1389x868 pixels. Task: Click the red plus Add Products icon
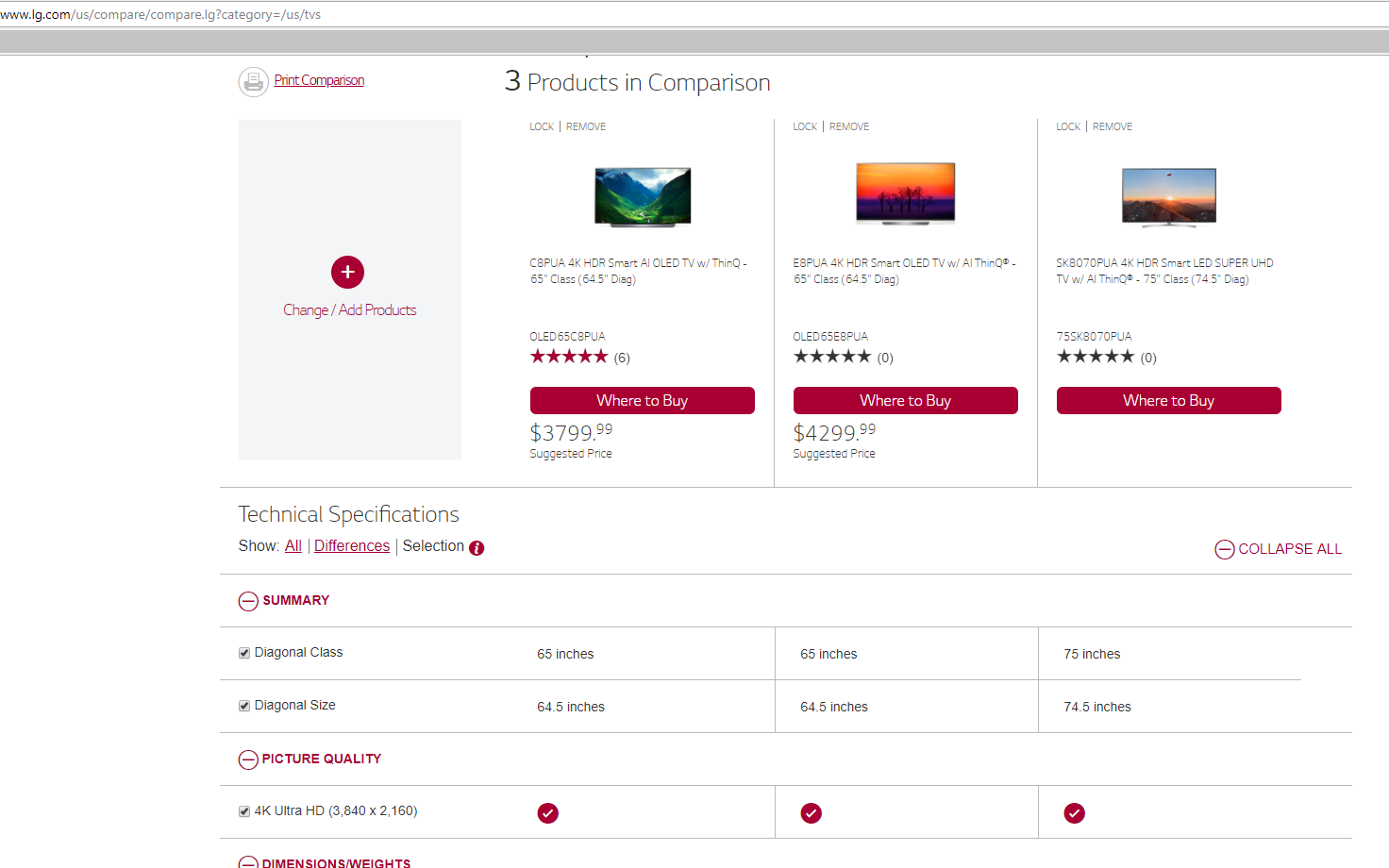click(347, 272)
